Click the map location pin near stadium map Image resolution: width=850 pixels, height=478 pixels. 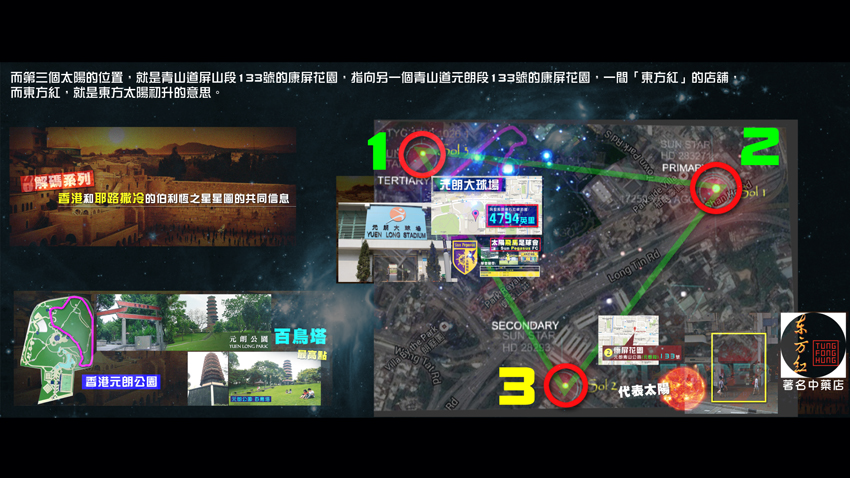click(475, 215)
